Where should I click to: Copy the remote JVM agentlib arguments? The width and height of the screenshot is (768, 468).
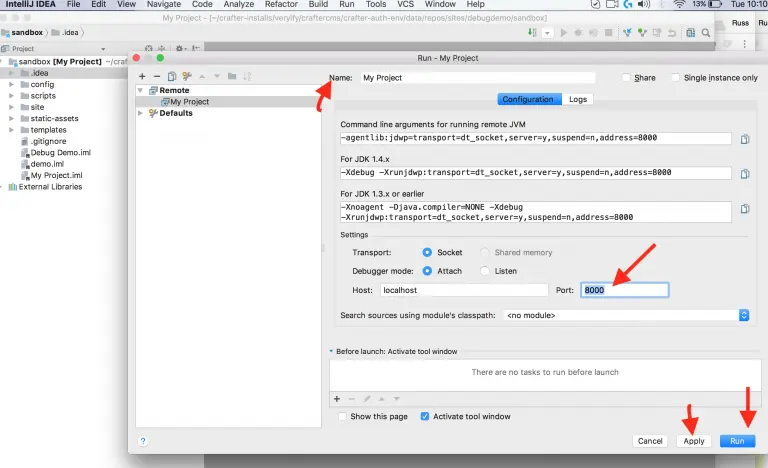tap(744, 139)
